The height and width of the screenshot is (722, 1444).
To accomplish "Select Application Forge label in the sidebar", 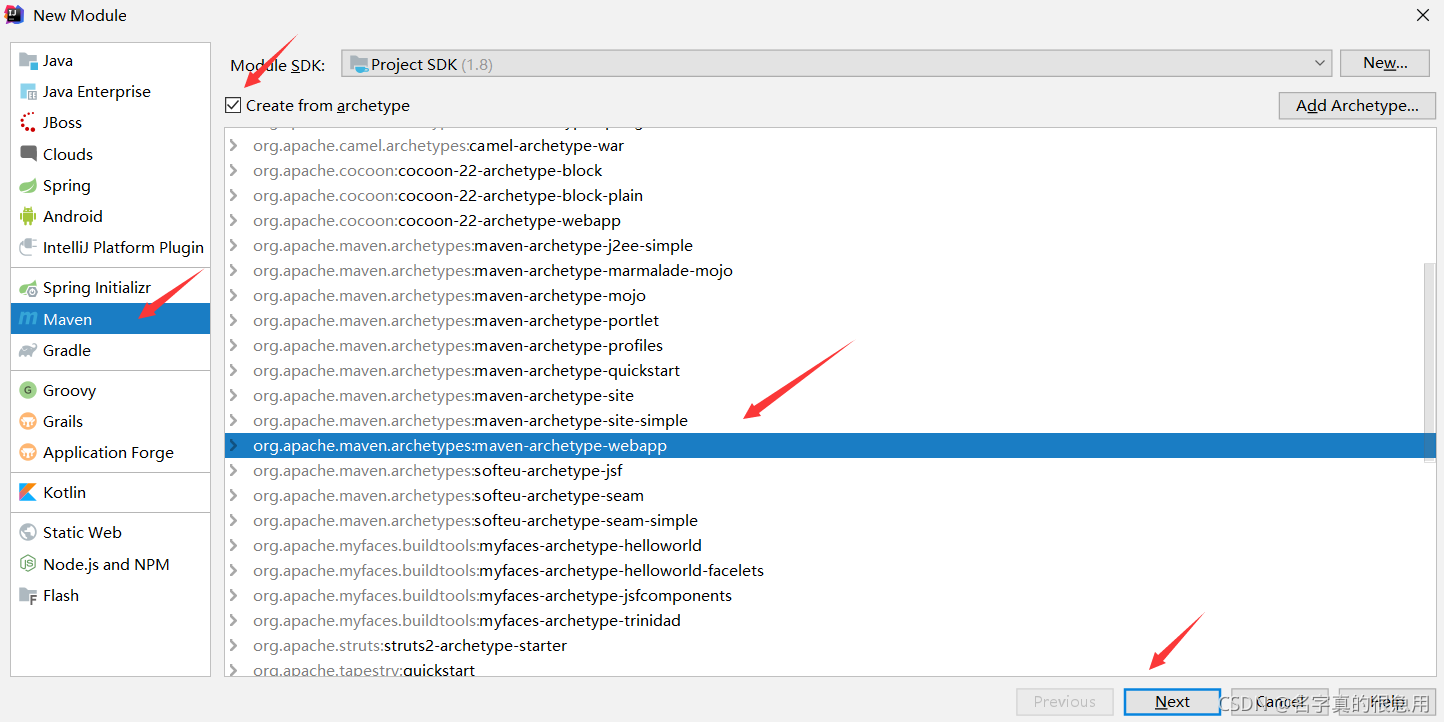I will (x=108, y=453).
